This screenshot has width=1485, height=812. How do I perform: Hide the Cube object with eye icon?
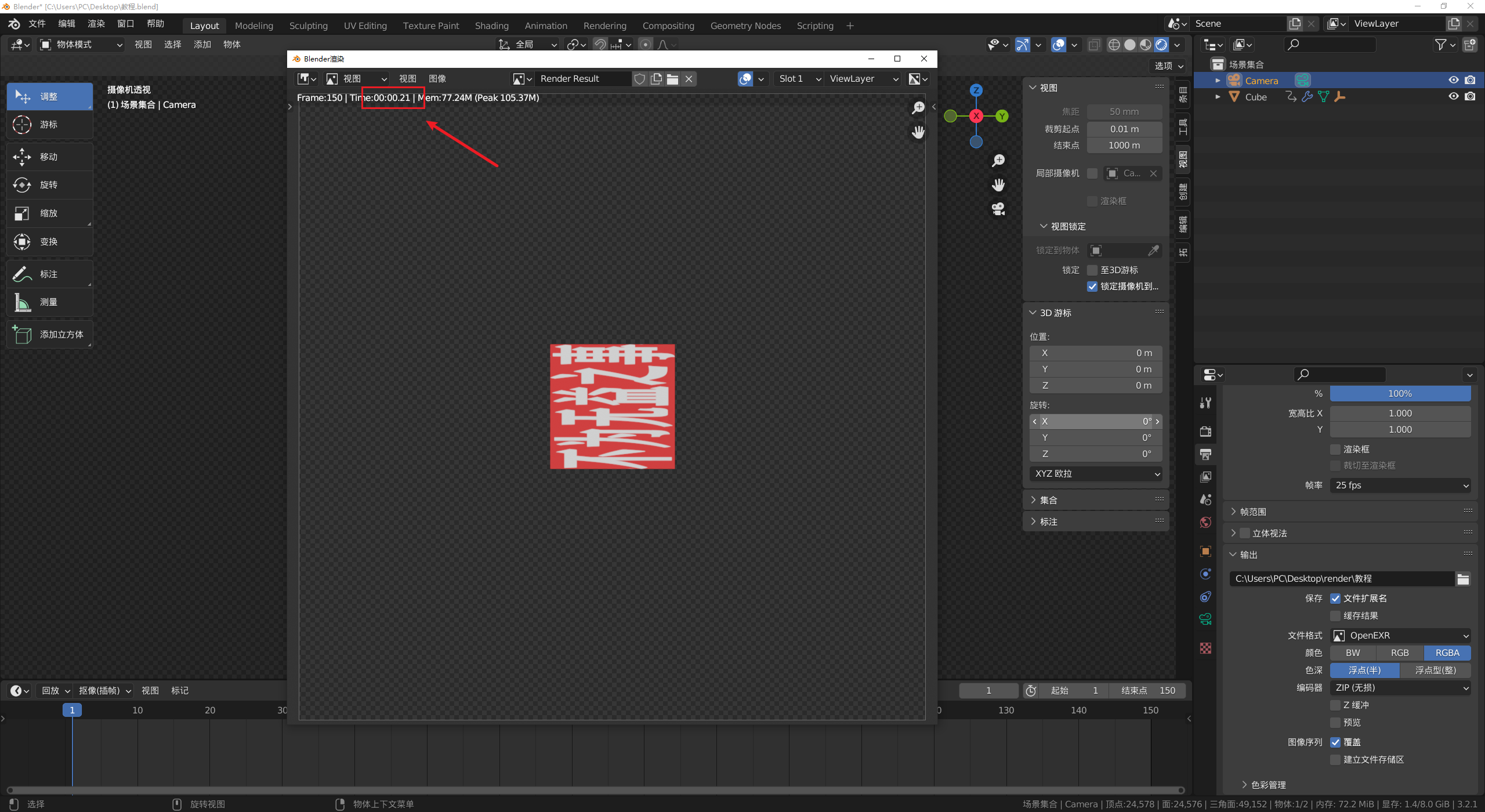click(1453, 97)
